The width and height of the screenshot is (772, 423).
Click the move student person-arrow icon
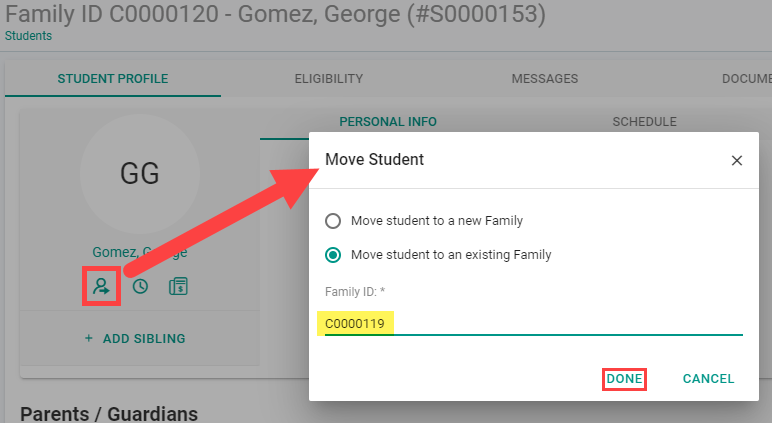(x=101, y=286)
